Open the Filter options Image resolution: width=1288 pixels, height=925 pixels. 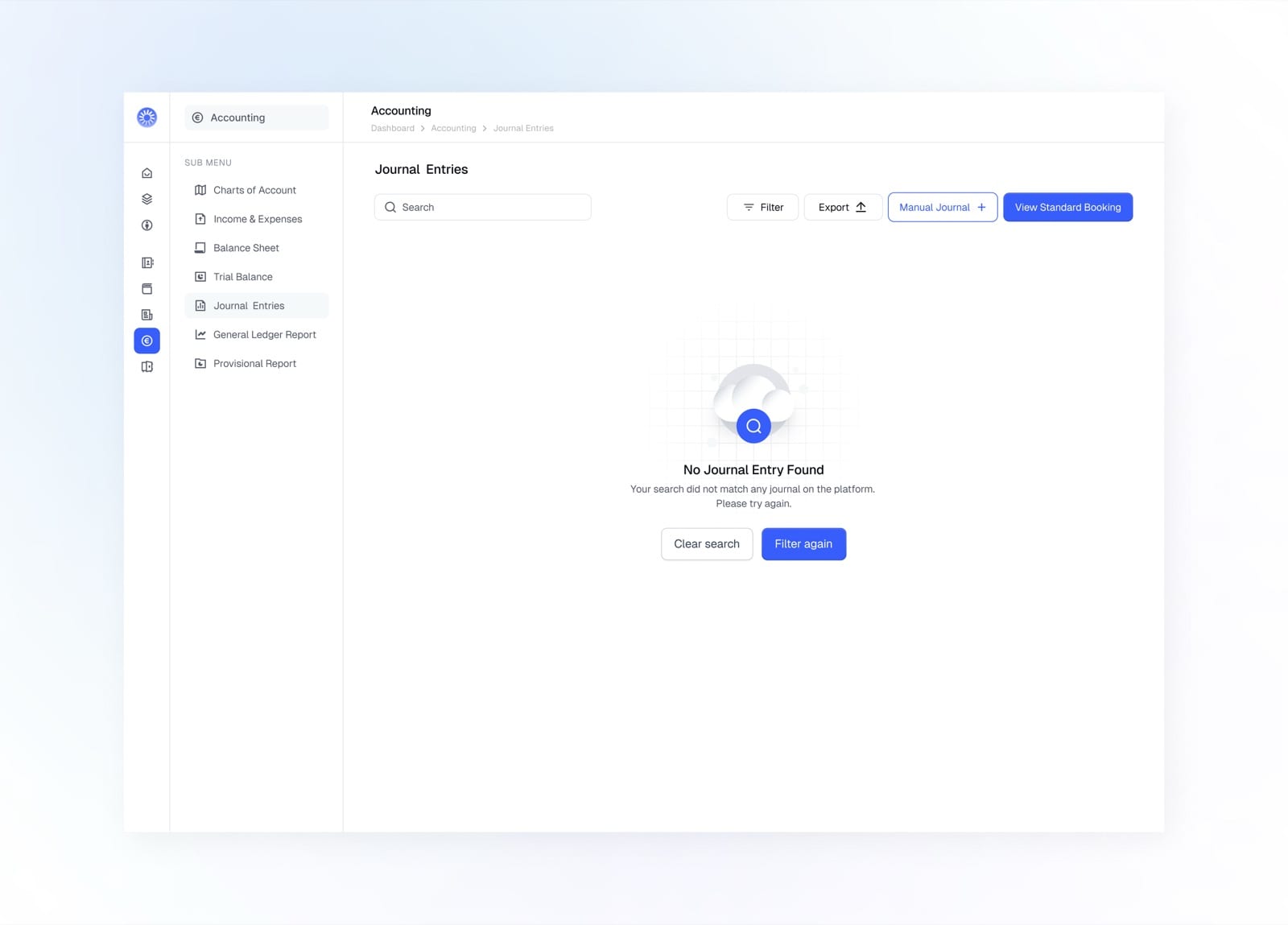point(762,207)
